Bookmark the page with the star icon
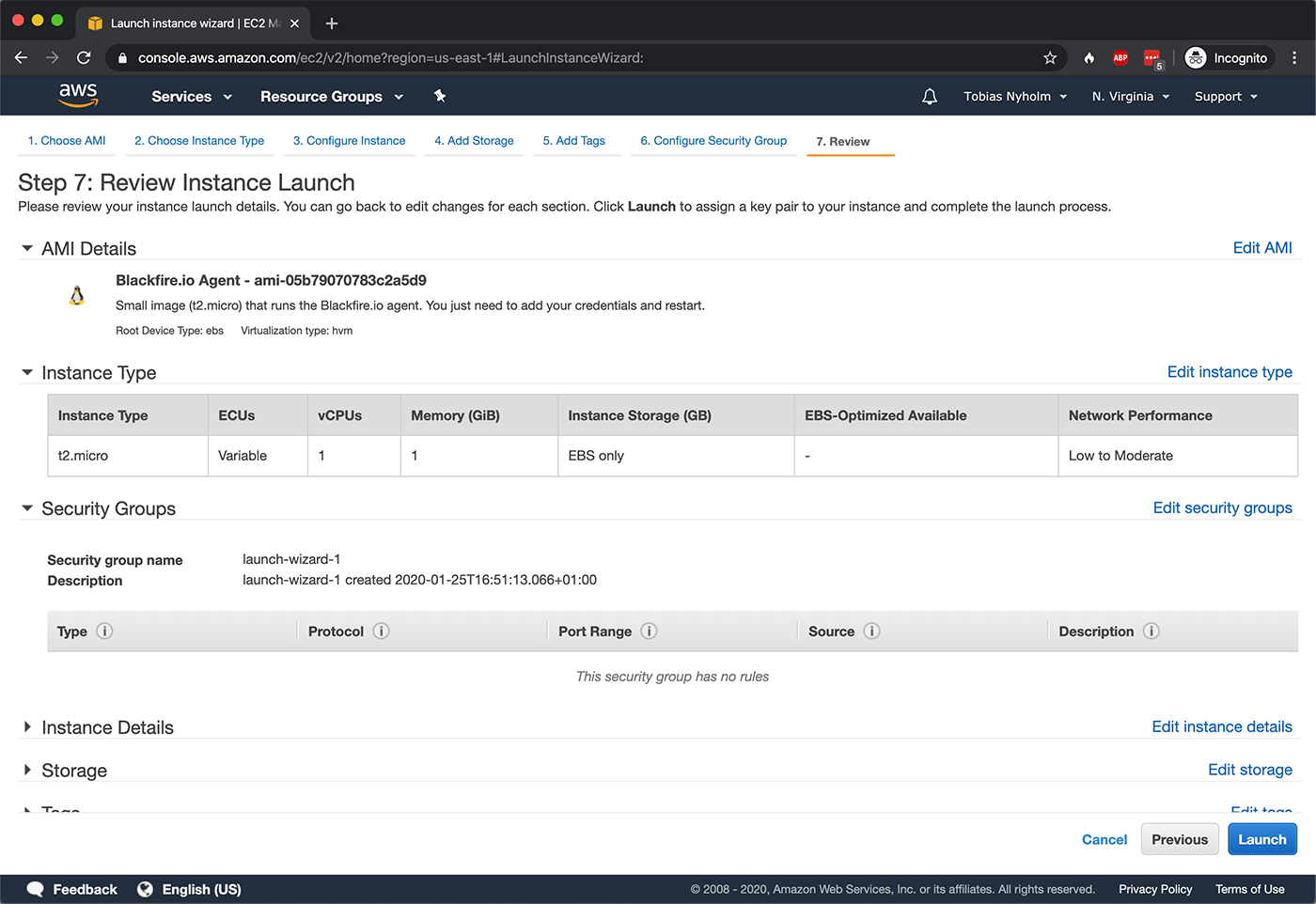 coord(1050,57)
